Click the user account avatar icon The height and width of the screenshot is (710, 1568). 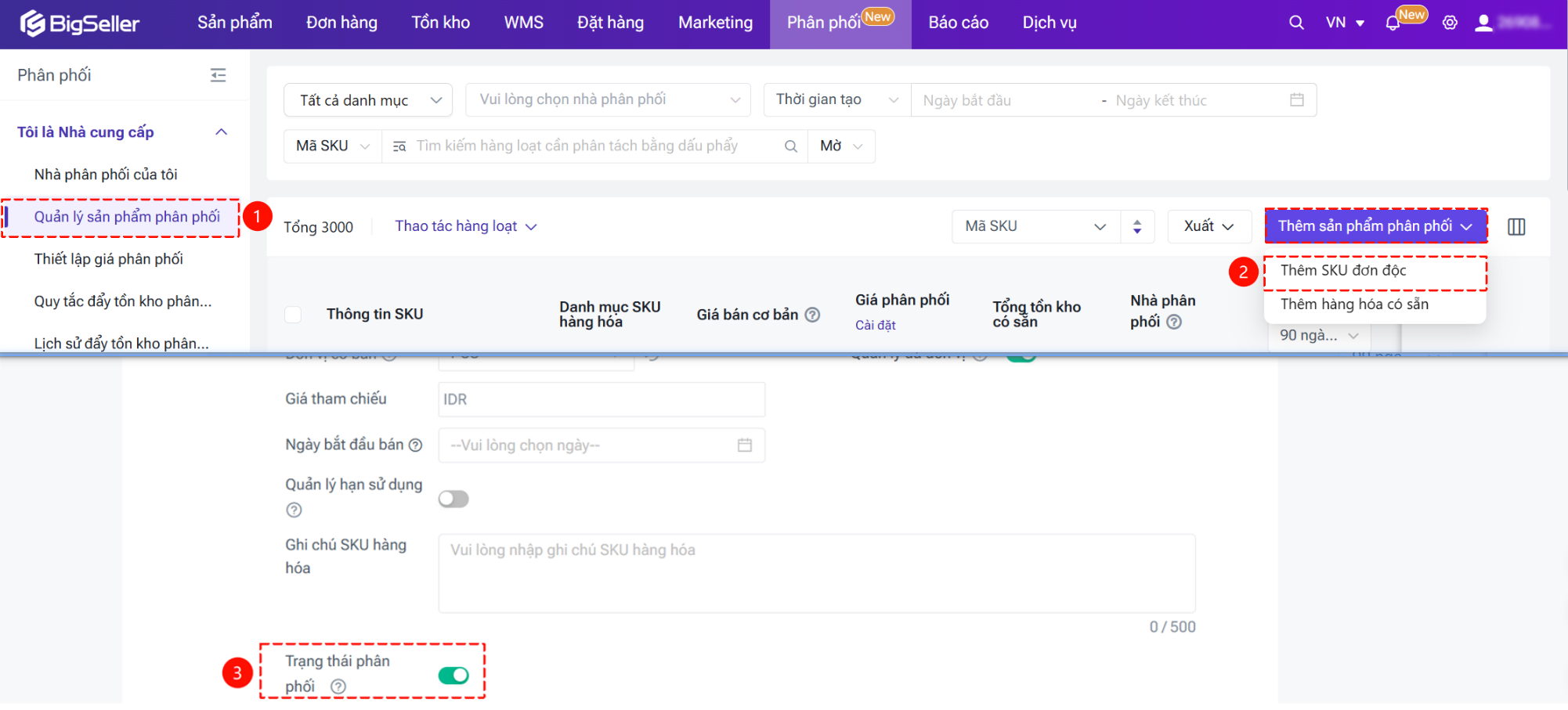[1483, 23]
